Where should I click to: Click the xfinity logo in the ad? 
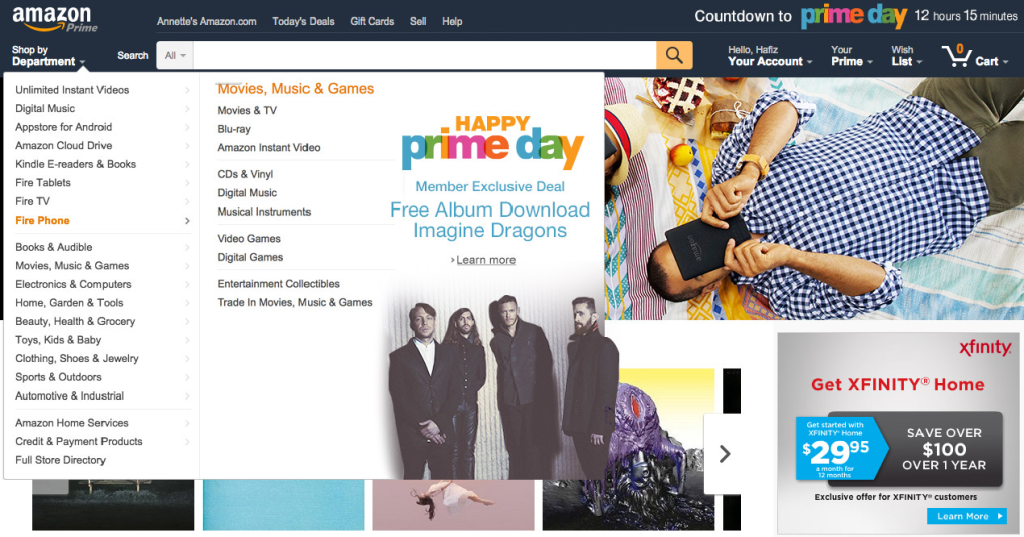(x=985, y=347)
